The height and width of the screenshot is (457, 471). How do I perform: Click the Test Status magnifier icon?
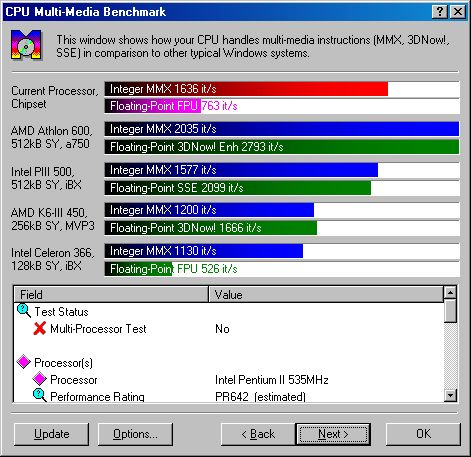24,311
